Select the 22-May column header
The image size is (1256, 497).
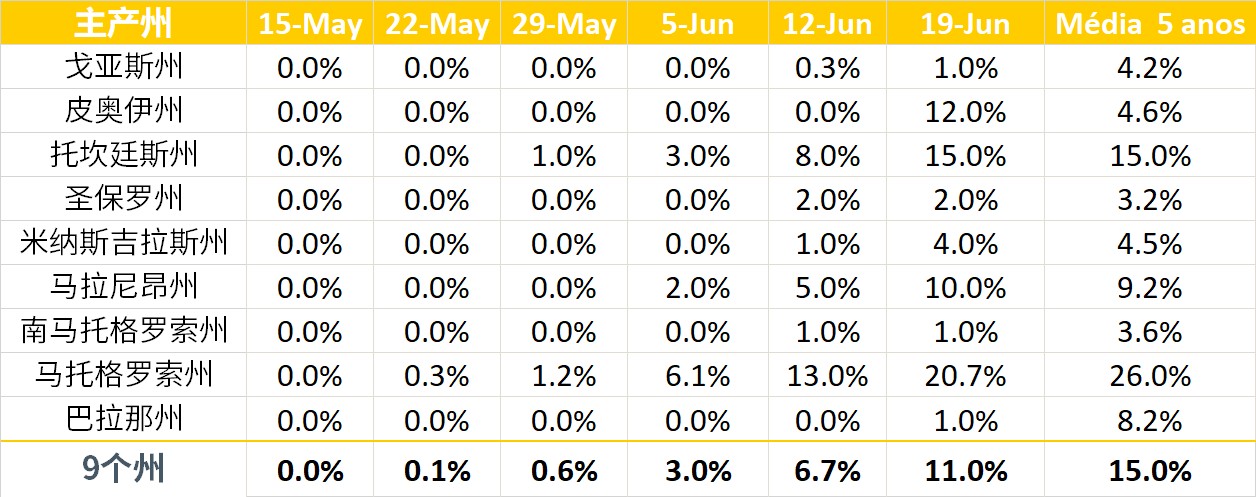coord(436,25)
